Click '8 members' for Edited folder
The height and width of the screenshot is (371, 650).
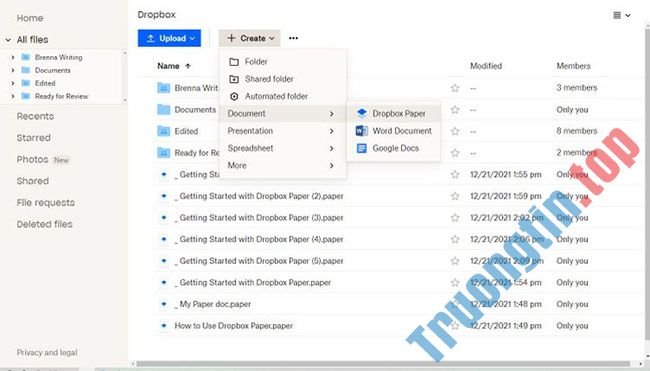click(x=577, y=131)
